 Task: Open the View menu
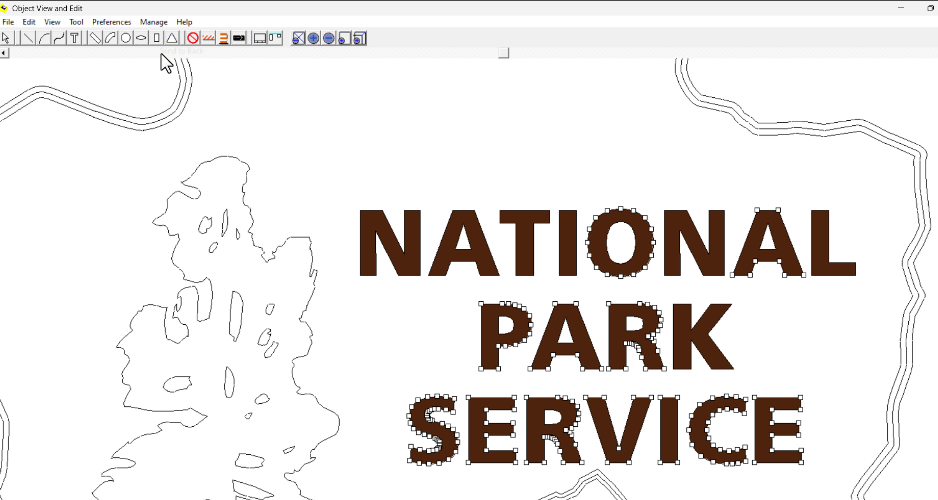click(52, 22)
